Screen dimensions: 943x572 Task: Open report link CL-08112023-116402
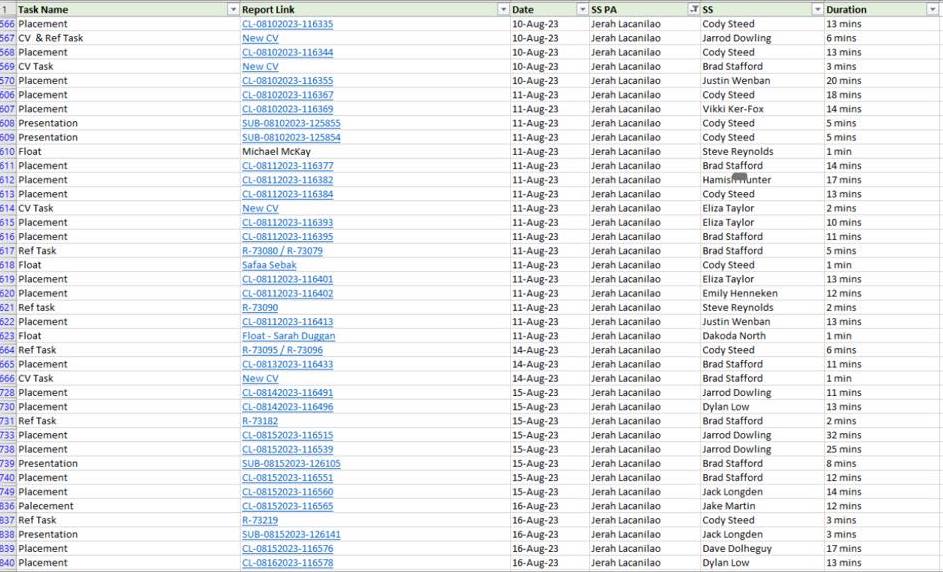click(x=287, y=294)
